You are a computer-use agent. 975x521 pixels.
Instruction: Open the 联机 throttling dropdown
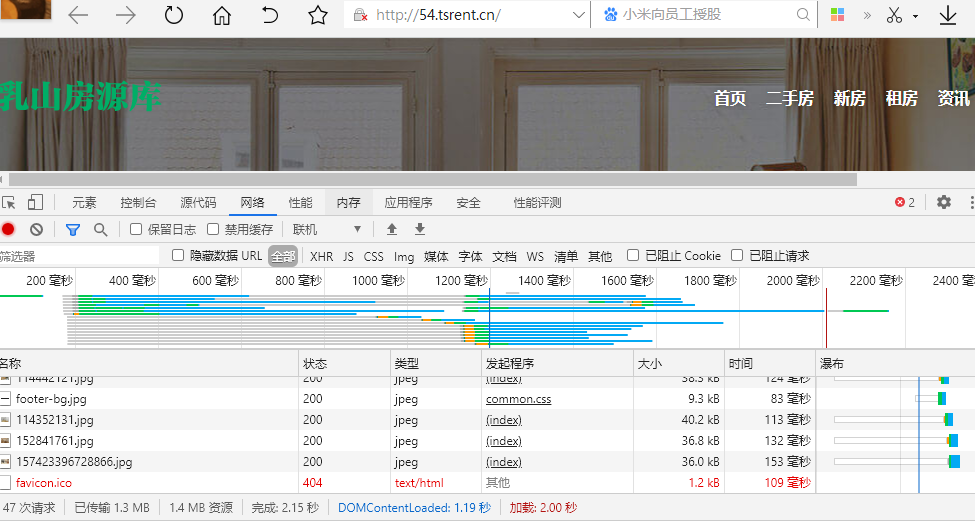327,229
